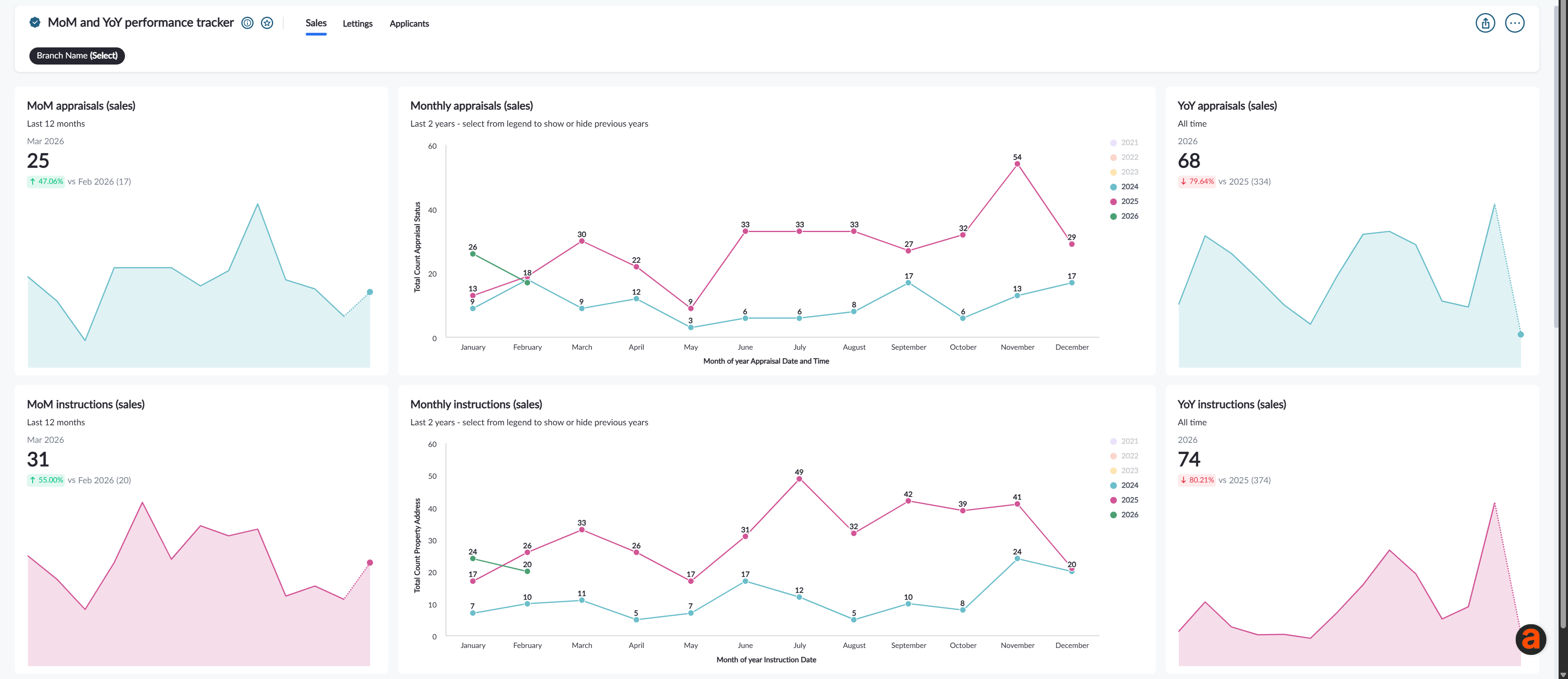Click the Monthly appraisals (sales) chart title
The width and height of the screenshot is (1568, 679).
coord(472,106)
